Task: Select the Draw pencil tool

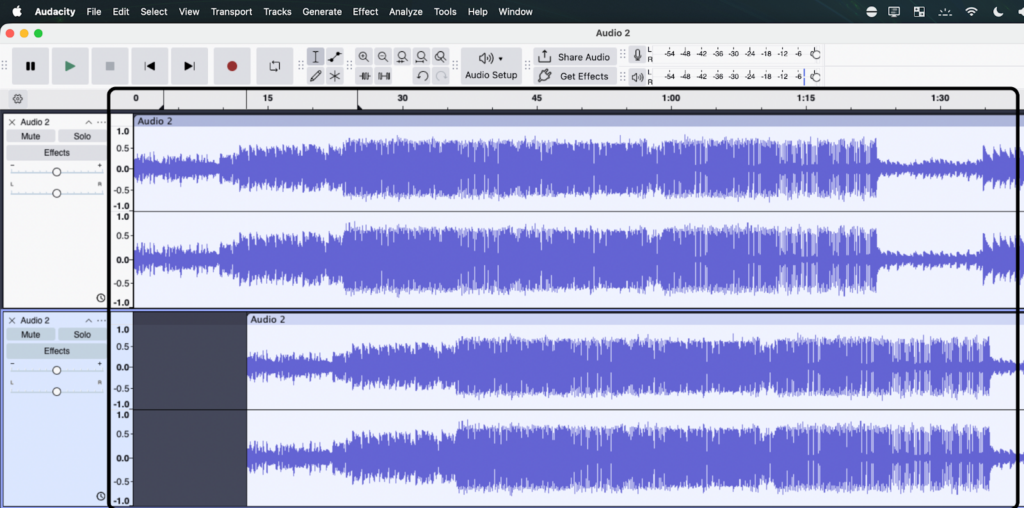Action: (x=315, y=76)
